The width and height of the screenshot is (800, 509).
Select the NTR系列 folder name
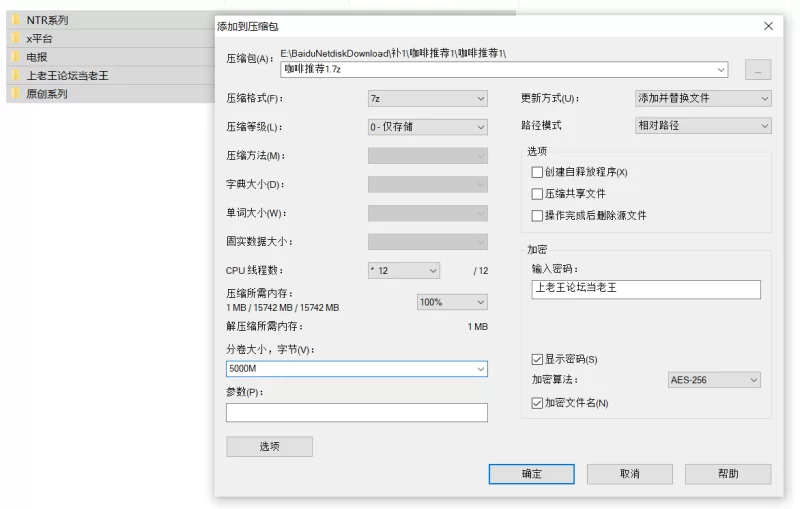click(x=47, y=20)
